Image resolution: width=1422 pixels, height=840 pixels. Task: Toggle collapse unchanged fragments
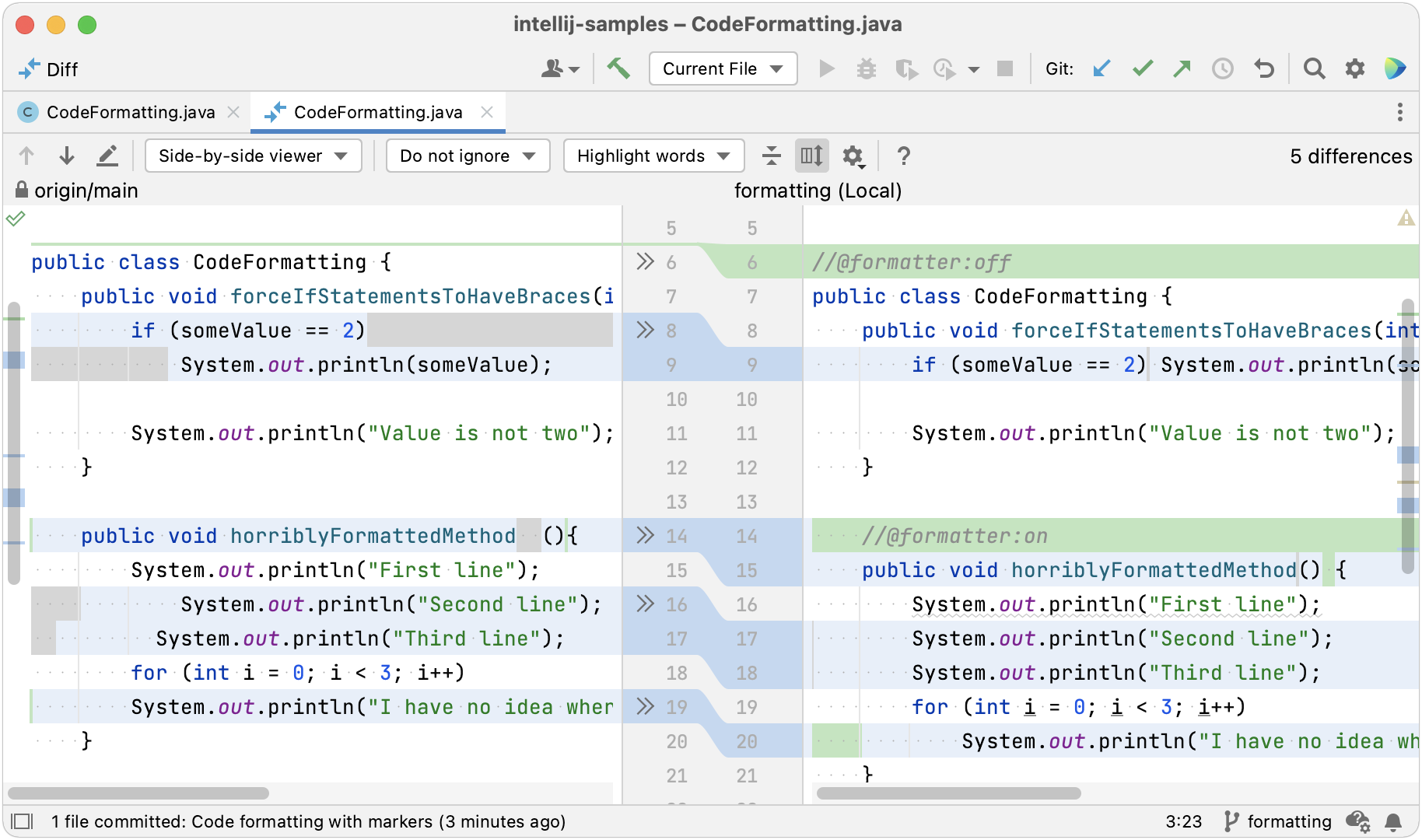tap(771, 156)
